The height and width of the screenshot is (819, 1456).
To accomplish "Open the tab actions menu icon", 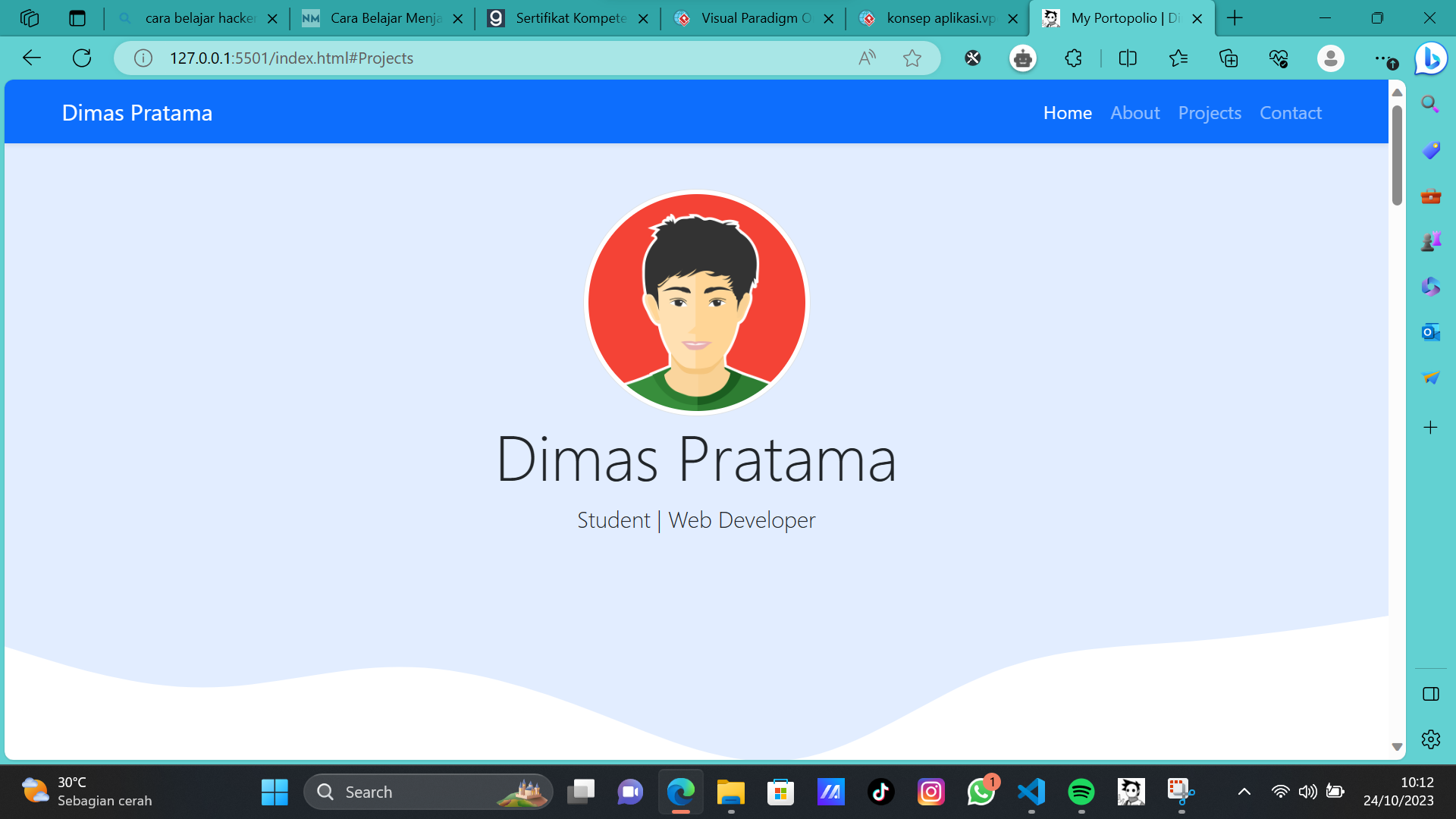I will (77, 18).
